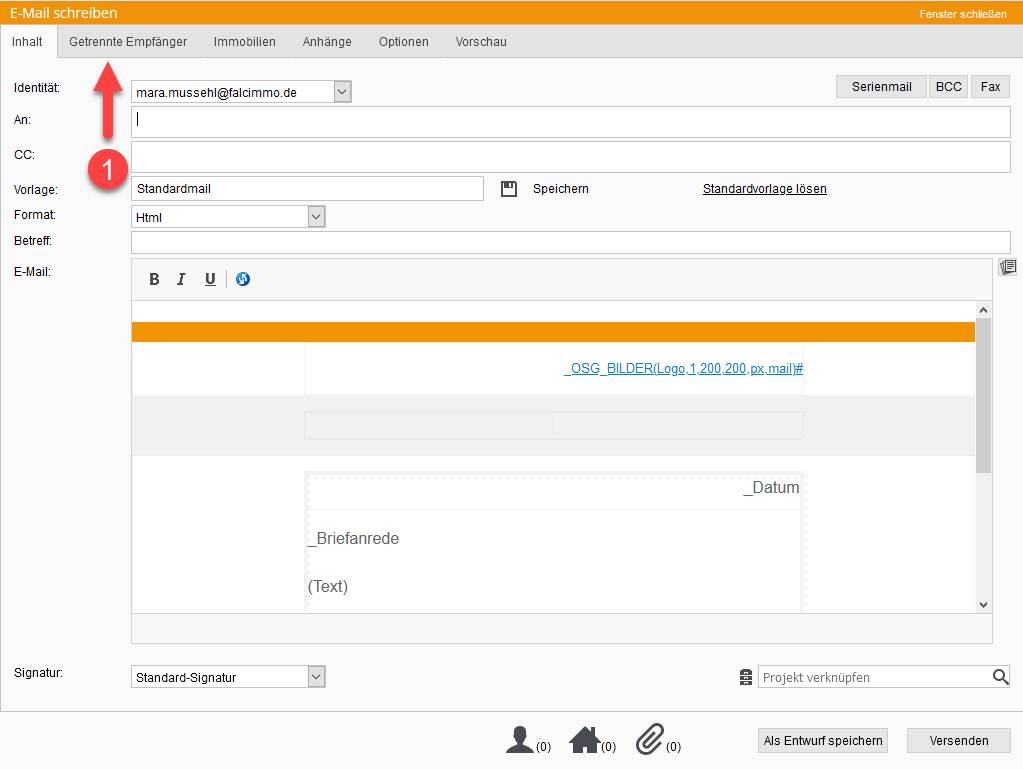Click the floppy disk save icon

509,189
